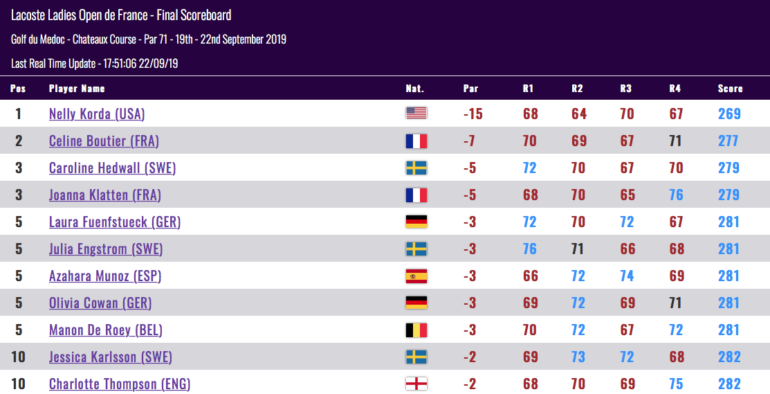Click the R1 column header
770x394 pixels.
[x=528, y=88]
